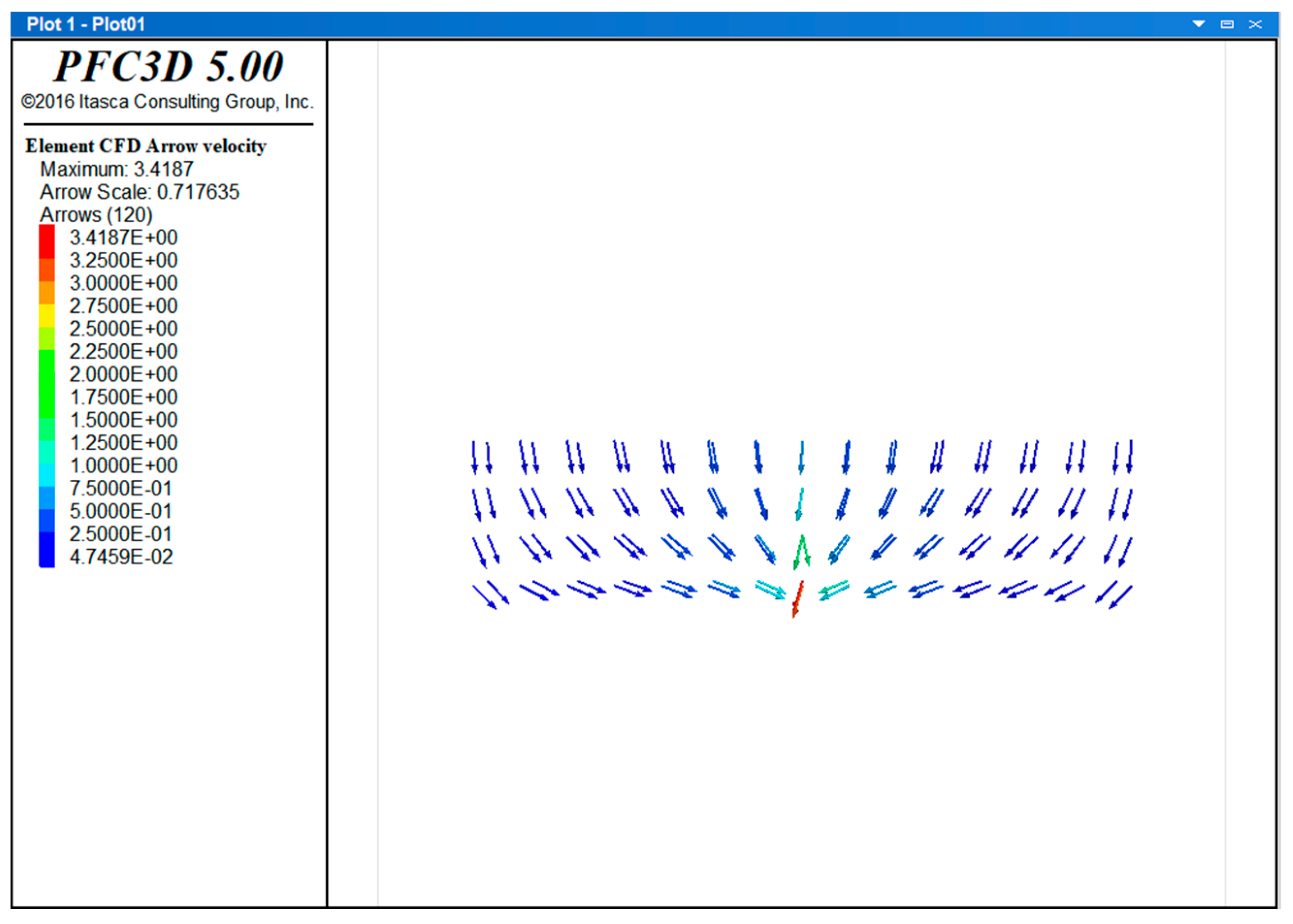Image resolution: width=1293 pixels, height=924 pixels.
Task: Close the Plot 1 - Plot01 window
Action: coord(1255,24)
